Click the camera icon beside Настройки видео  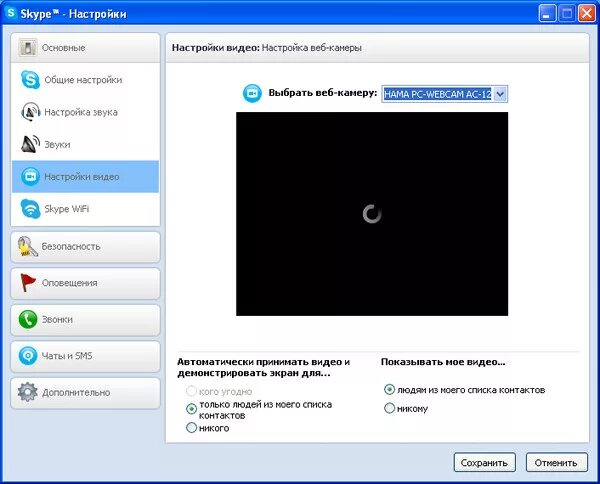click(x=30, y=177)
